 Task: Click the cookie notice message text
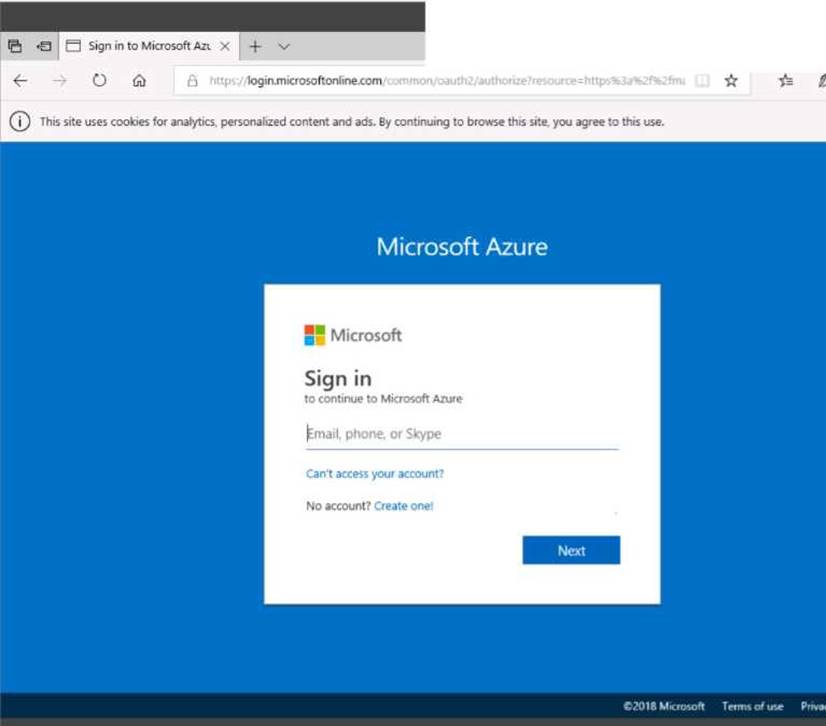352,122
